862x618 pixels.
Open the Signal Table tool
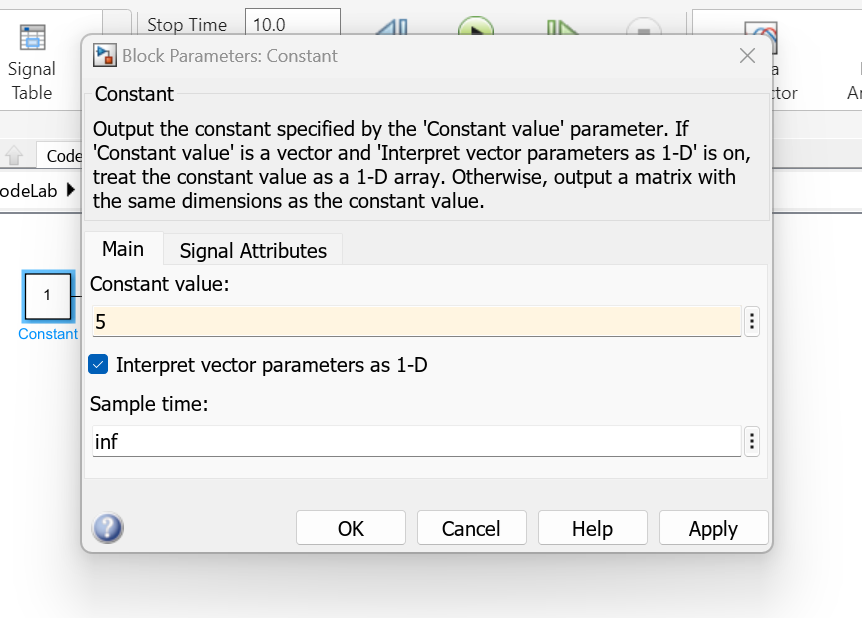(32, 62)
